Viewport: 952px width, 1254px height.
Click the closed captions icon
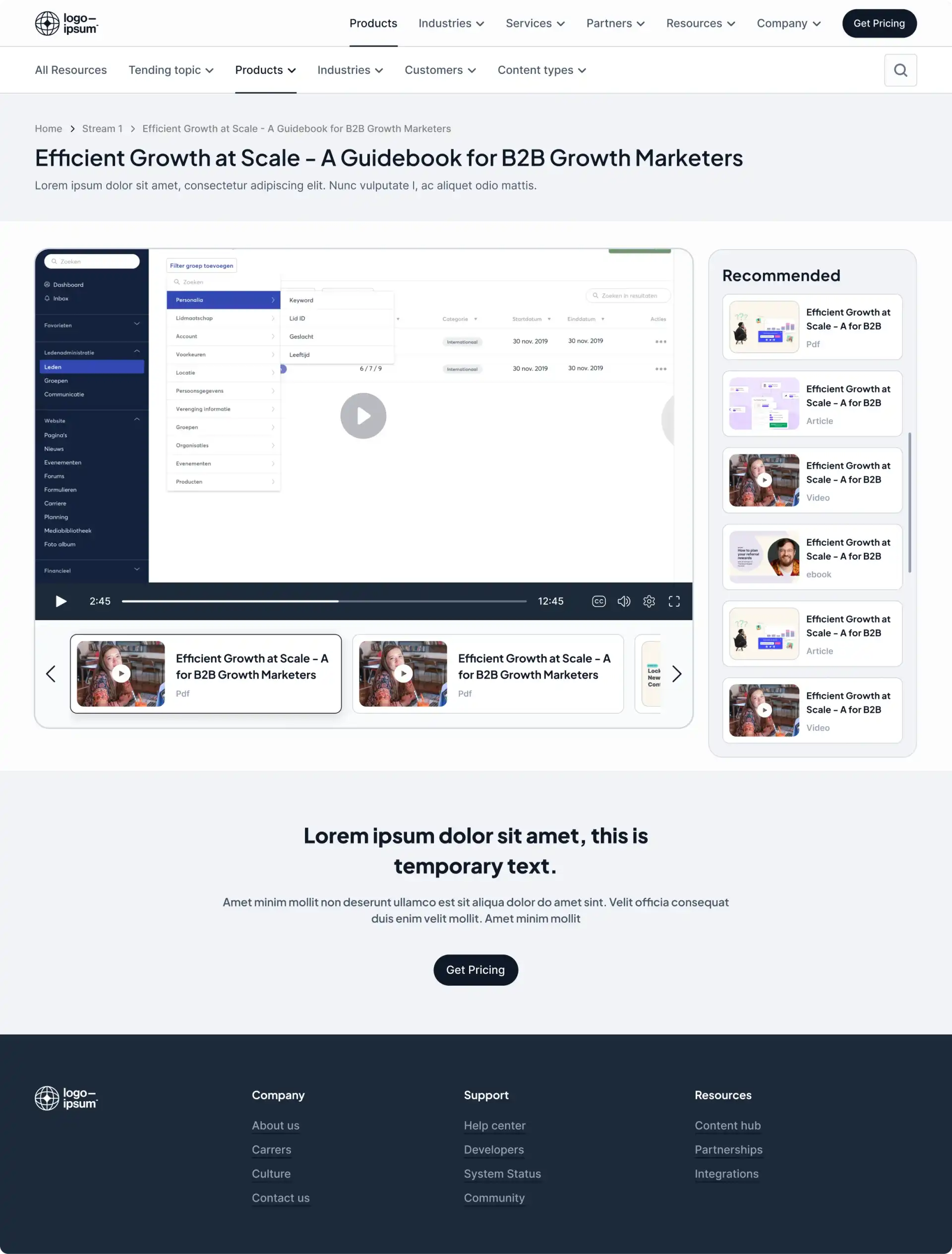[599, 601]
